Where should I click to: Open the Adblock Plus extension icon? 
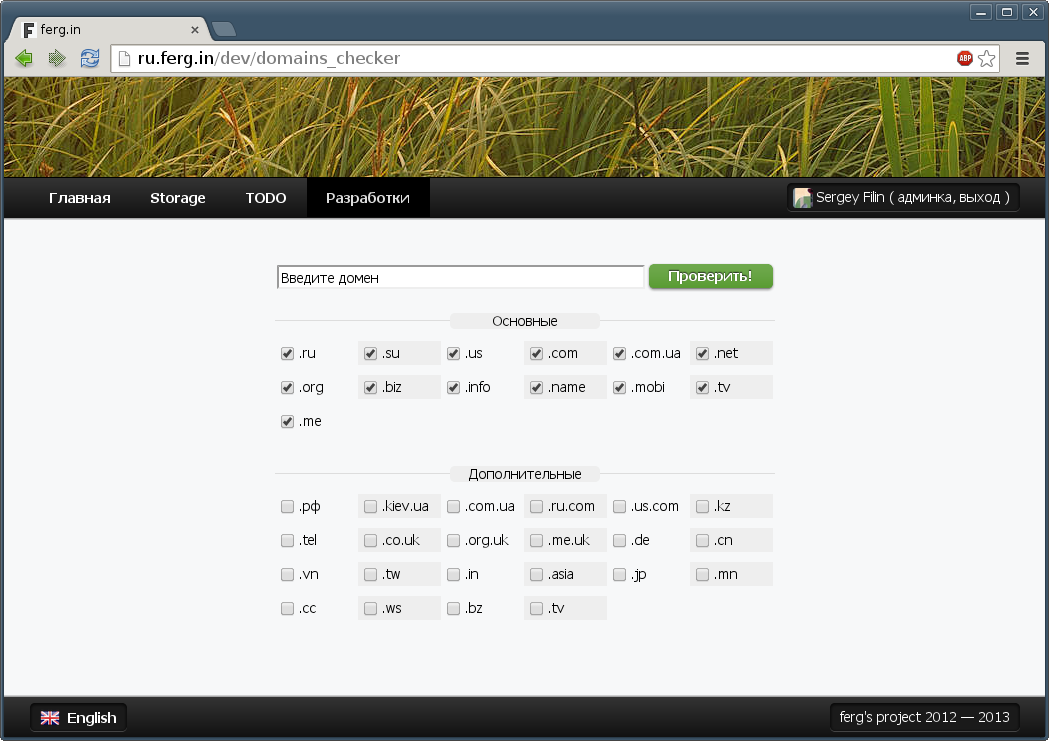coord(964,58)
